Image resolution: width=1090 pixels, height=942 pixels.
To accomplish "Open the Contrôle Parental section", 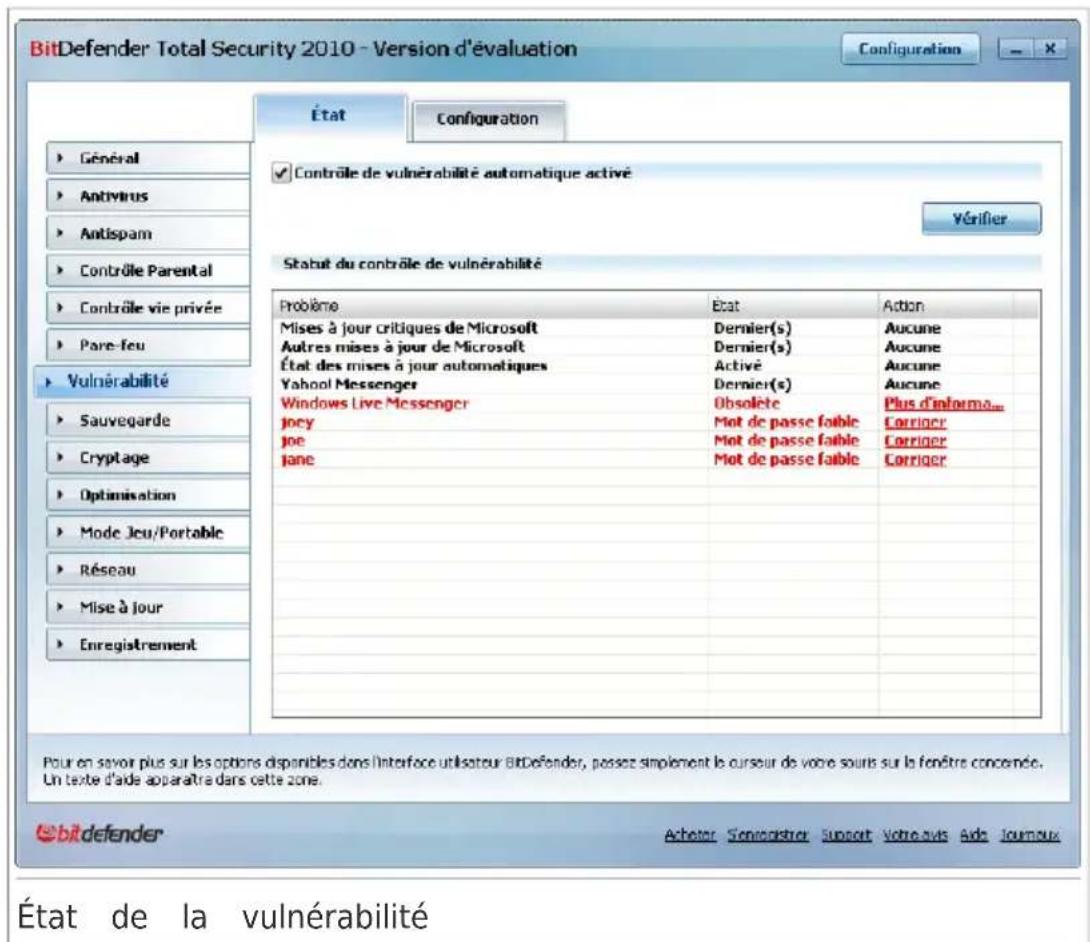I will pyautogui.click(x=148, y=270).
